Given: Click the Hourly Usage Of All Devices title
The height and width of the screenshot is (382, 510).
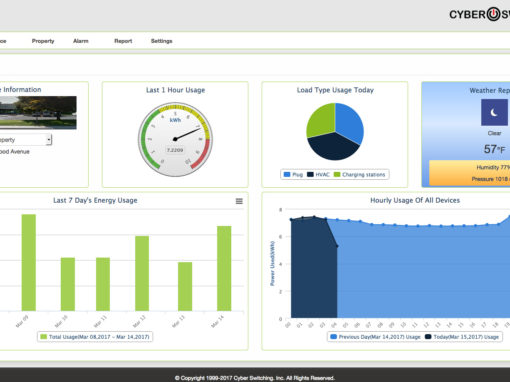Looking at the screenshot, I should (415, 200).
